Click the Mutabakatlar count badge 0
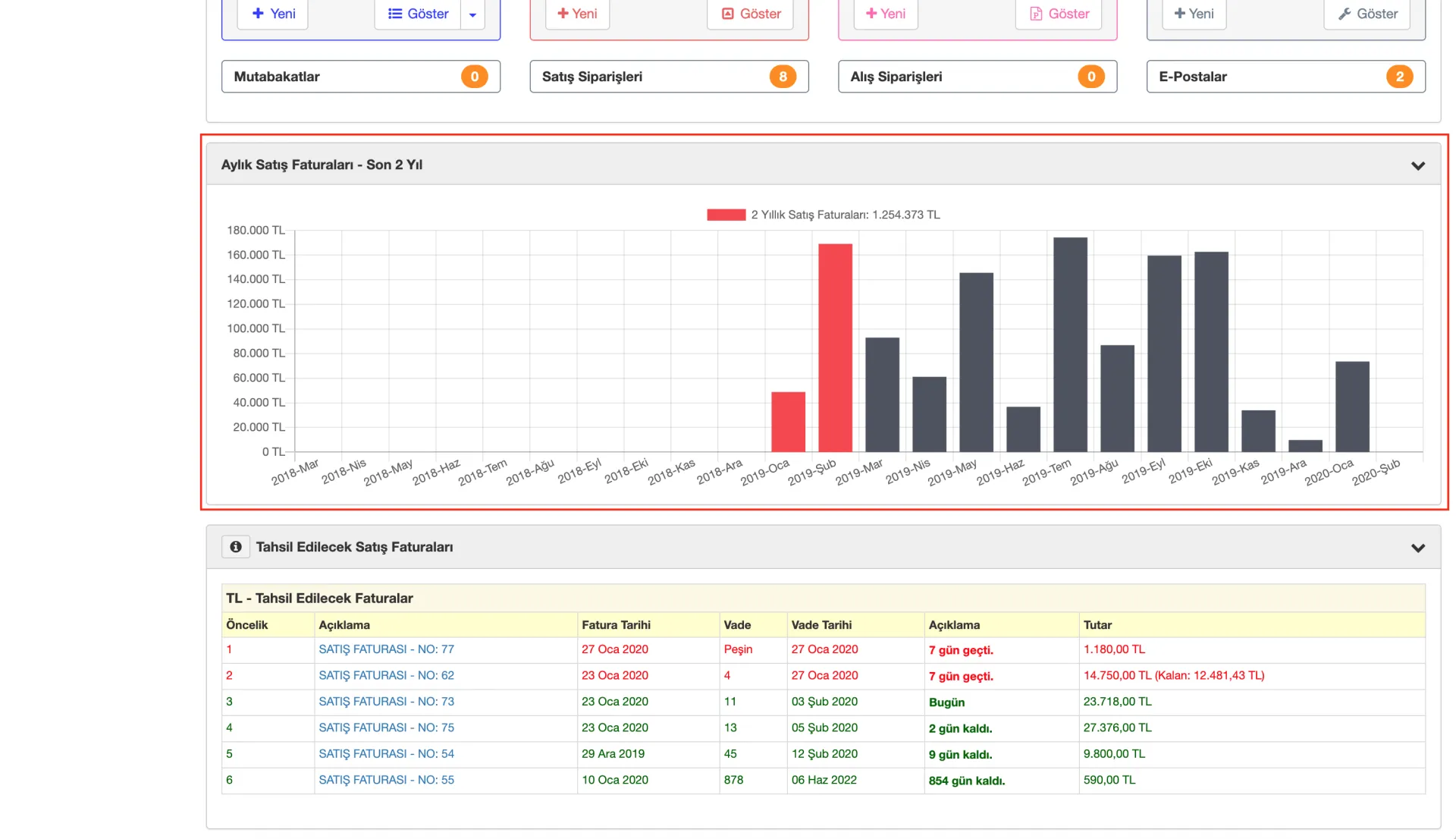The image size is (1456, 839). [x=475, y=77]
